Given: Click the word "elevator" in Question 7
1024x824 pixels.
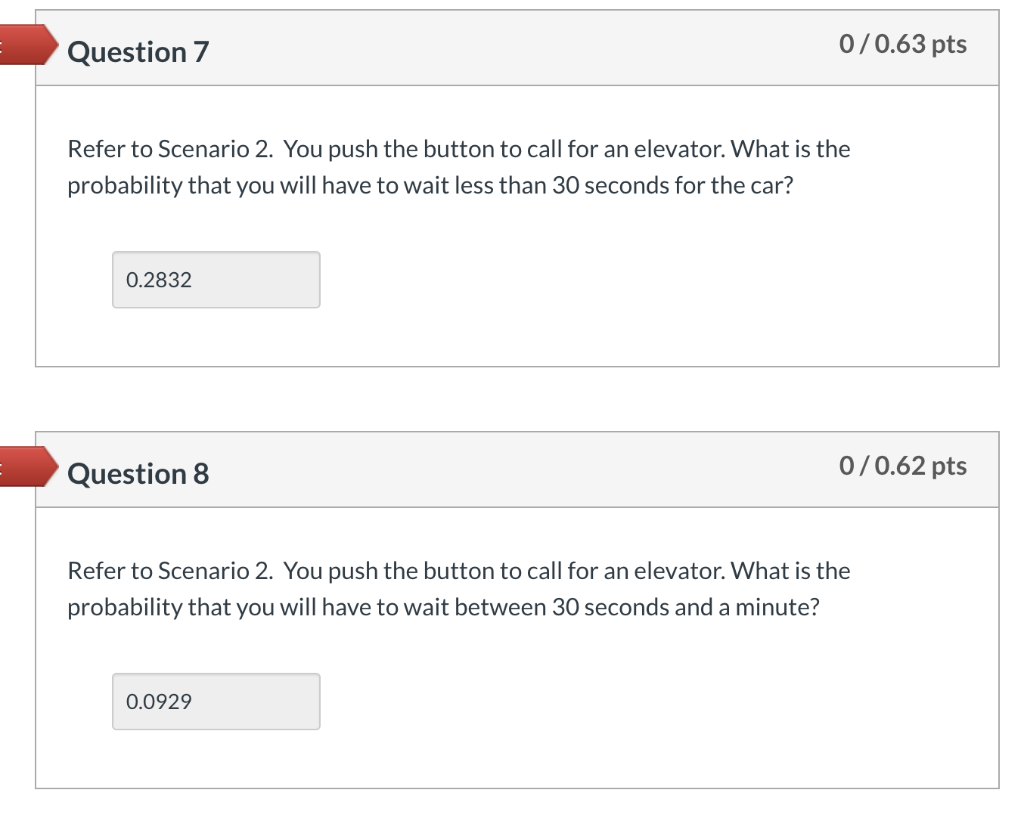Looking at the screenshot, I should tap(689, 150).
